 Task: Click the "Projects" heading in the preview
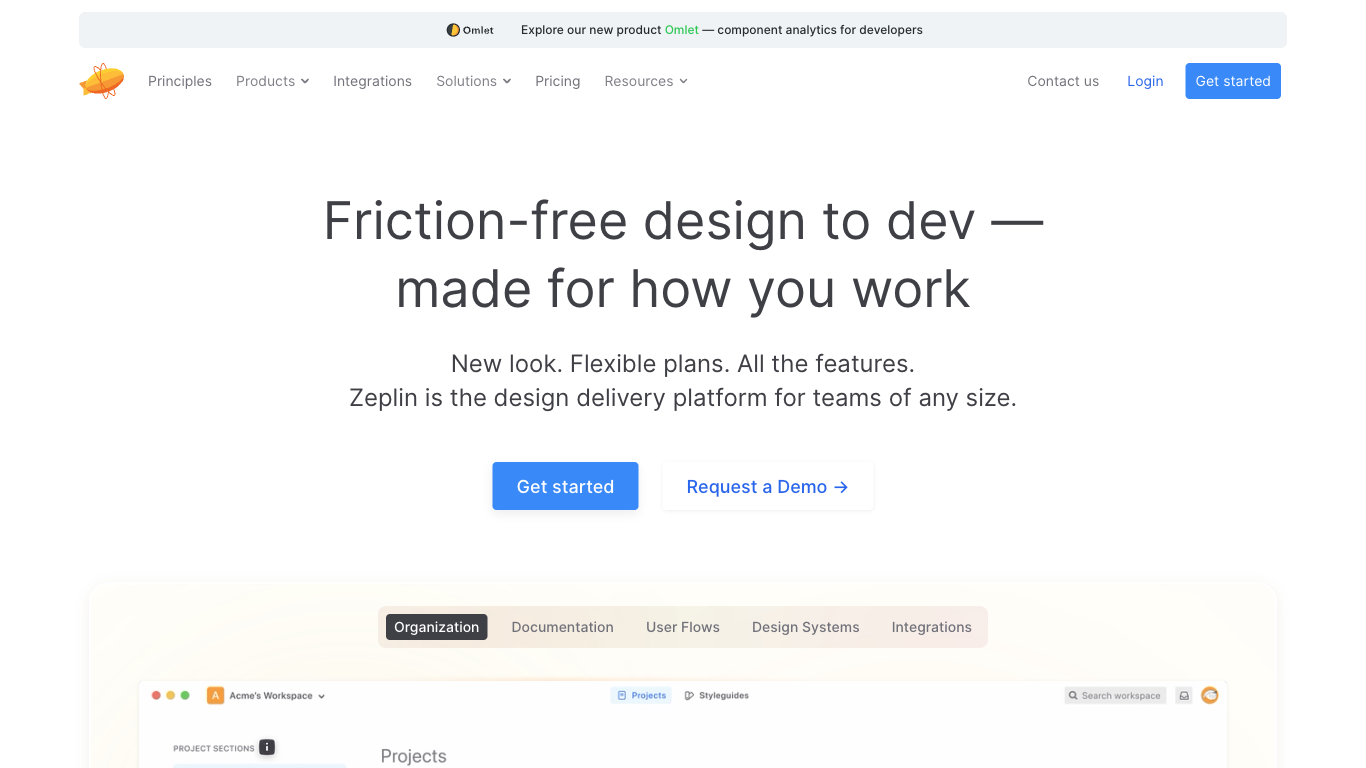413,756
